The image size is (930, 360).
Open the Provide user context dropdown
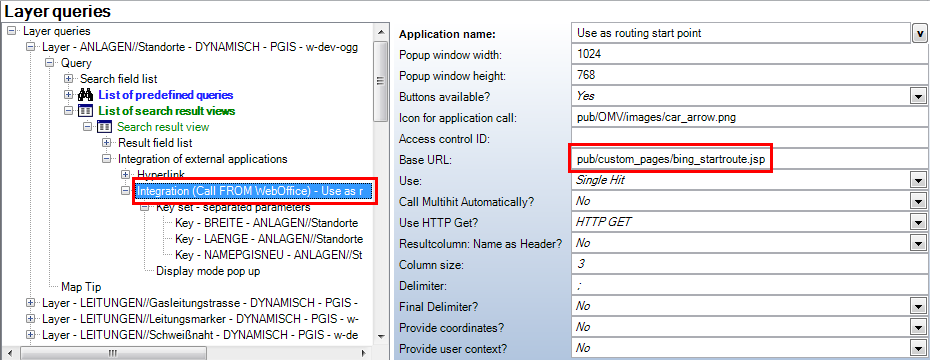tap(918, 349)
